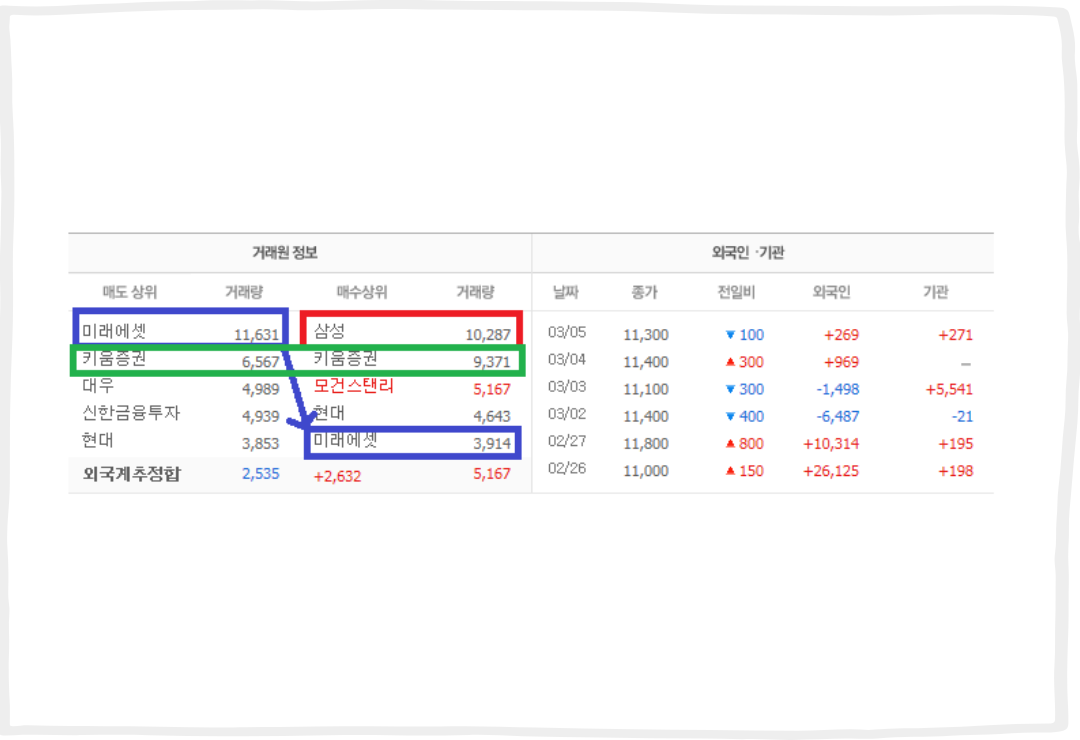Select 삼성 in the top-buyer list
The width and height of the screenshot is (1080, 740).
coord(329,331)
